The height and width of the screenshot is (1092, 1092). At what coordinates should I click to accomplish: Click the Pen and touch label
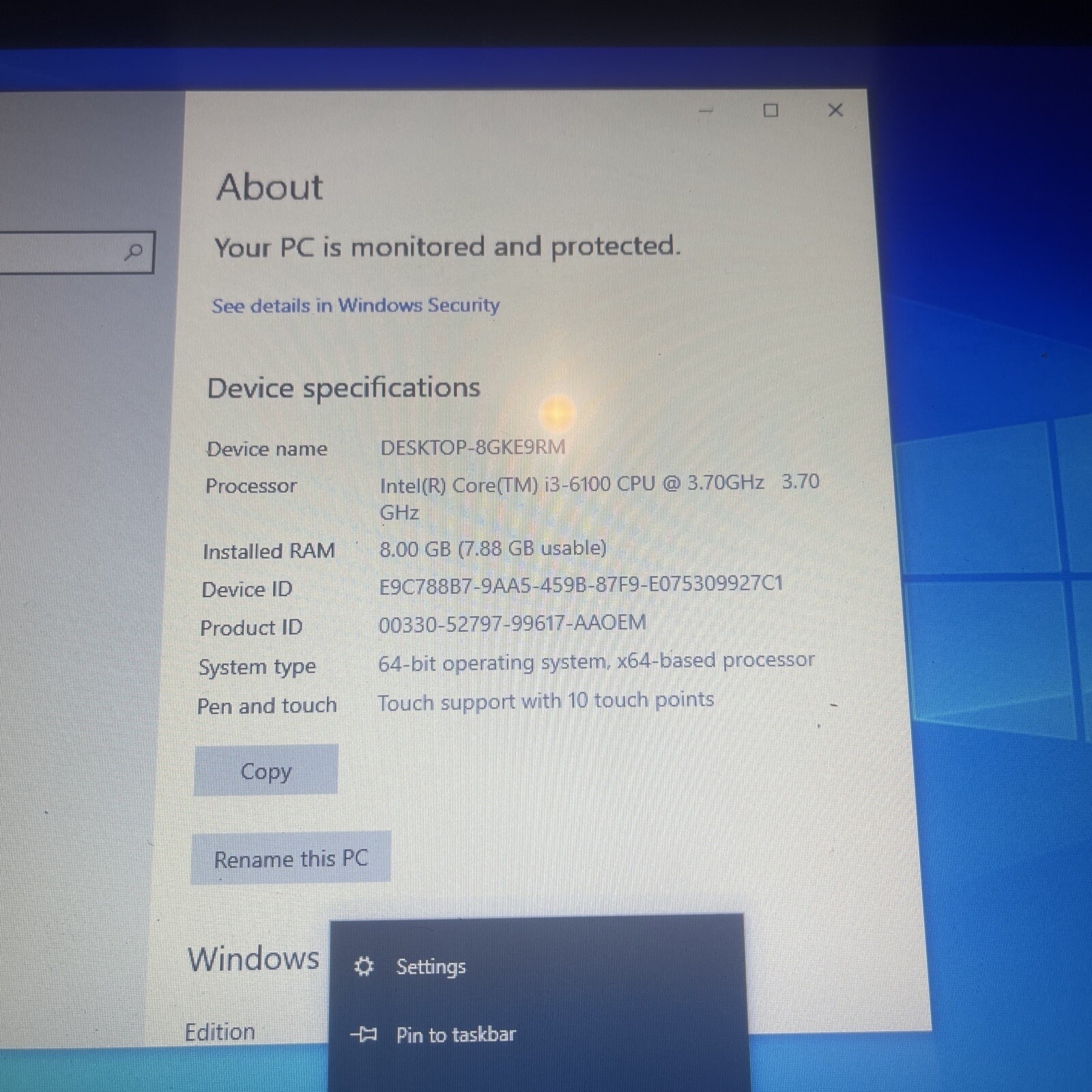tap(267, 705)
